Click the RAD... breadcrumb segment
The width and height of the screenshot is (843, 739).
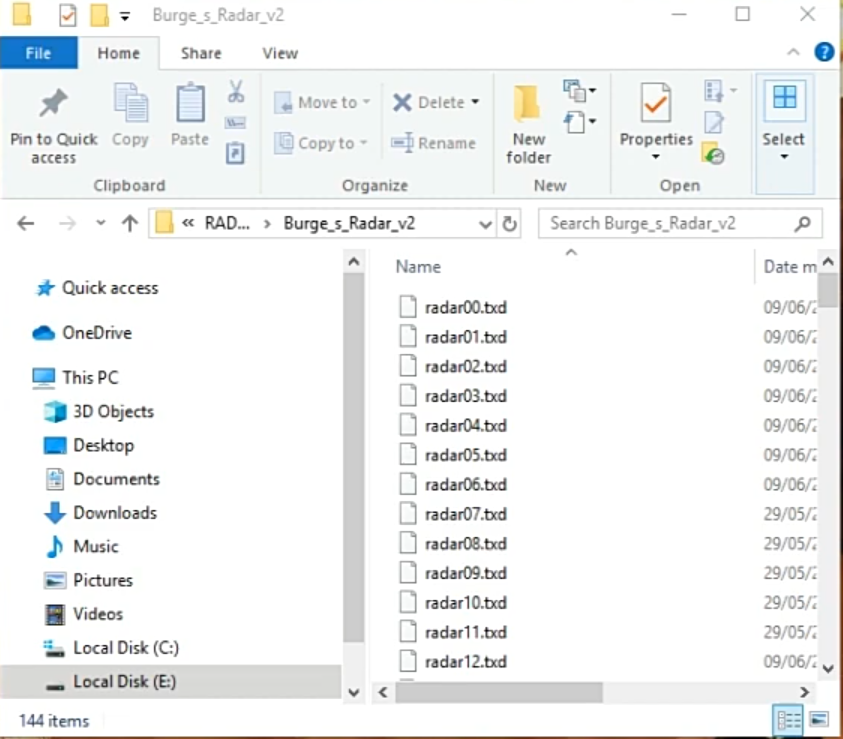pyautogui.click(x=227, y=223)
